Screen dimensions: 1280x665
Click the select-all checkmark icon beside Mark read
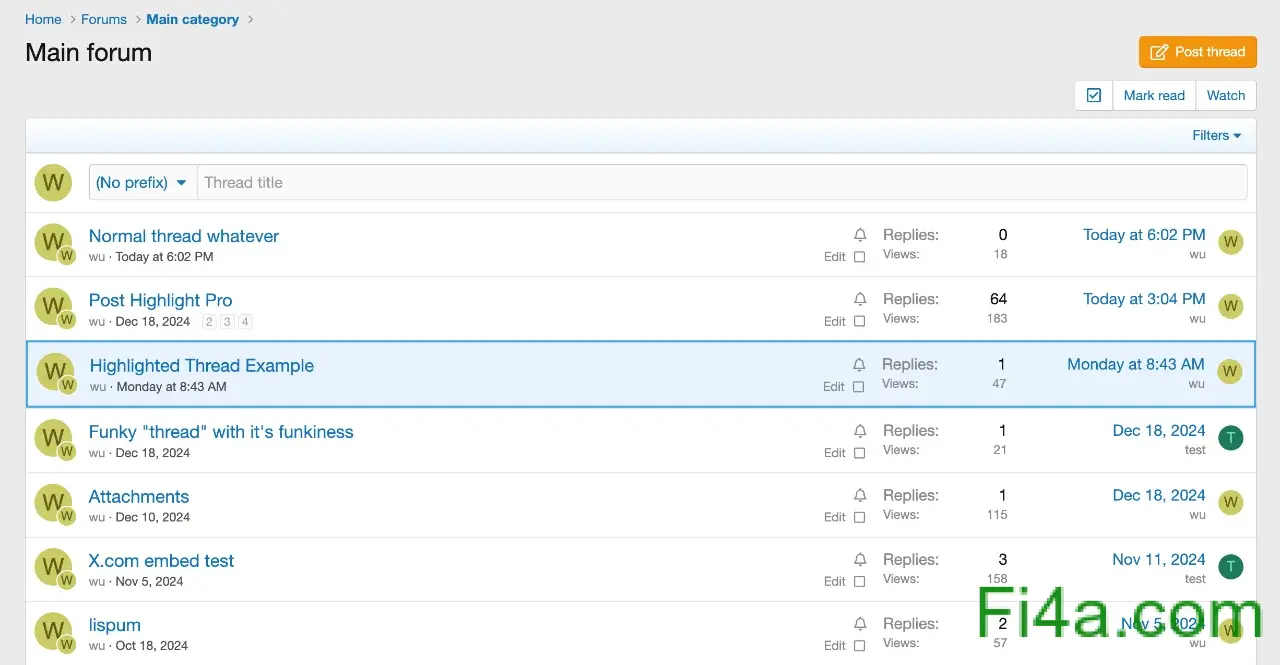point(1093,96)
